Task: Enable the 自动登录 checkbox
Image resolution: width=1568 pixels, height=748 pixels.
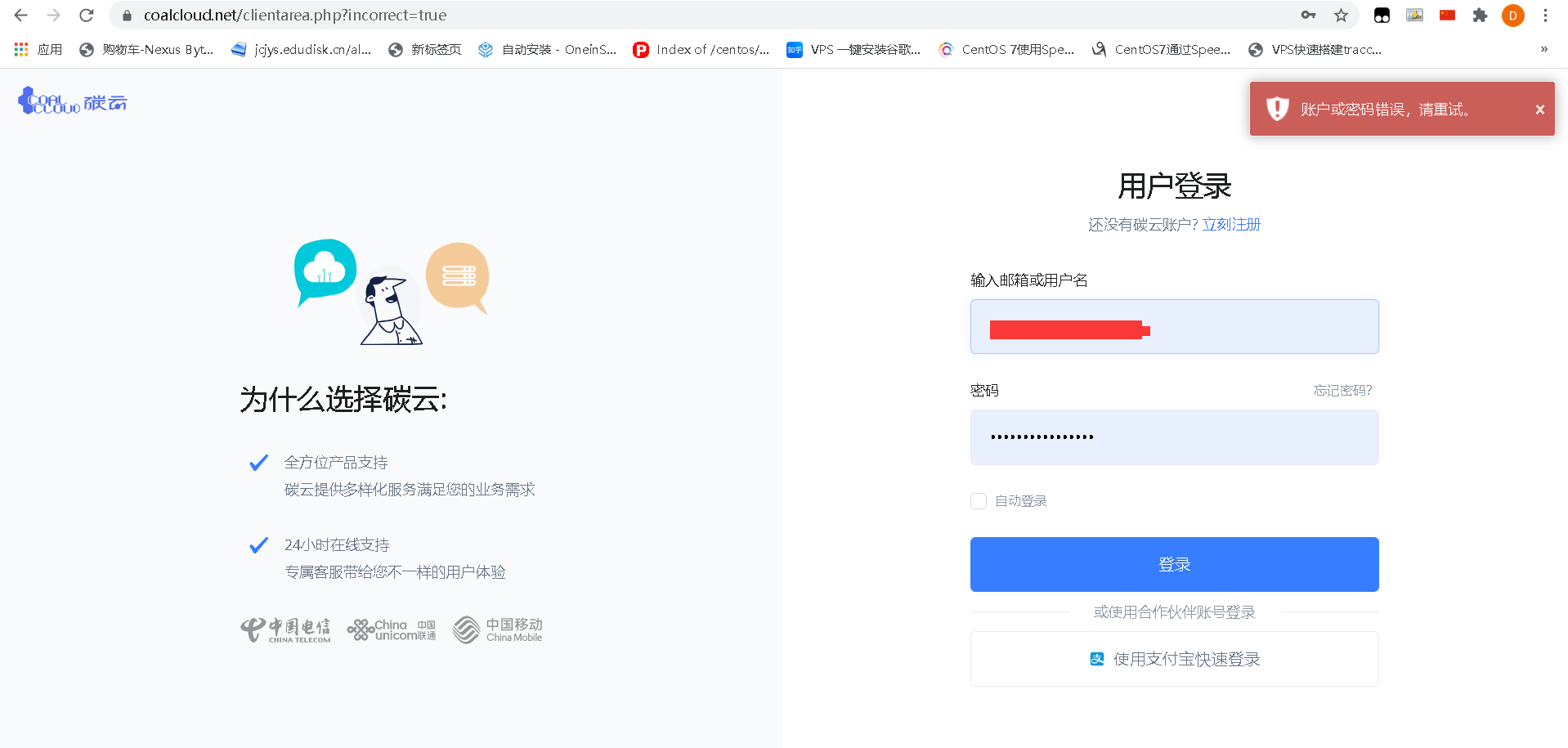Action: [979, 501]
